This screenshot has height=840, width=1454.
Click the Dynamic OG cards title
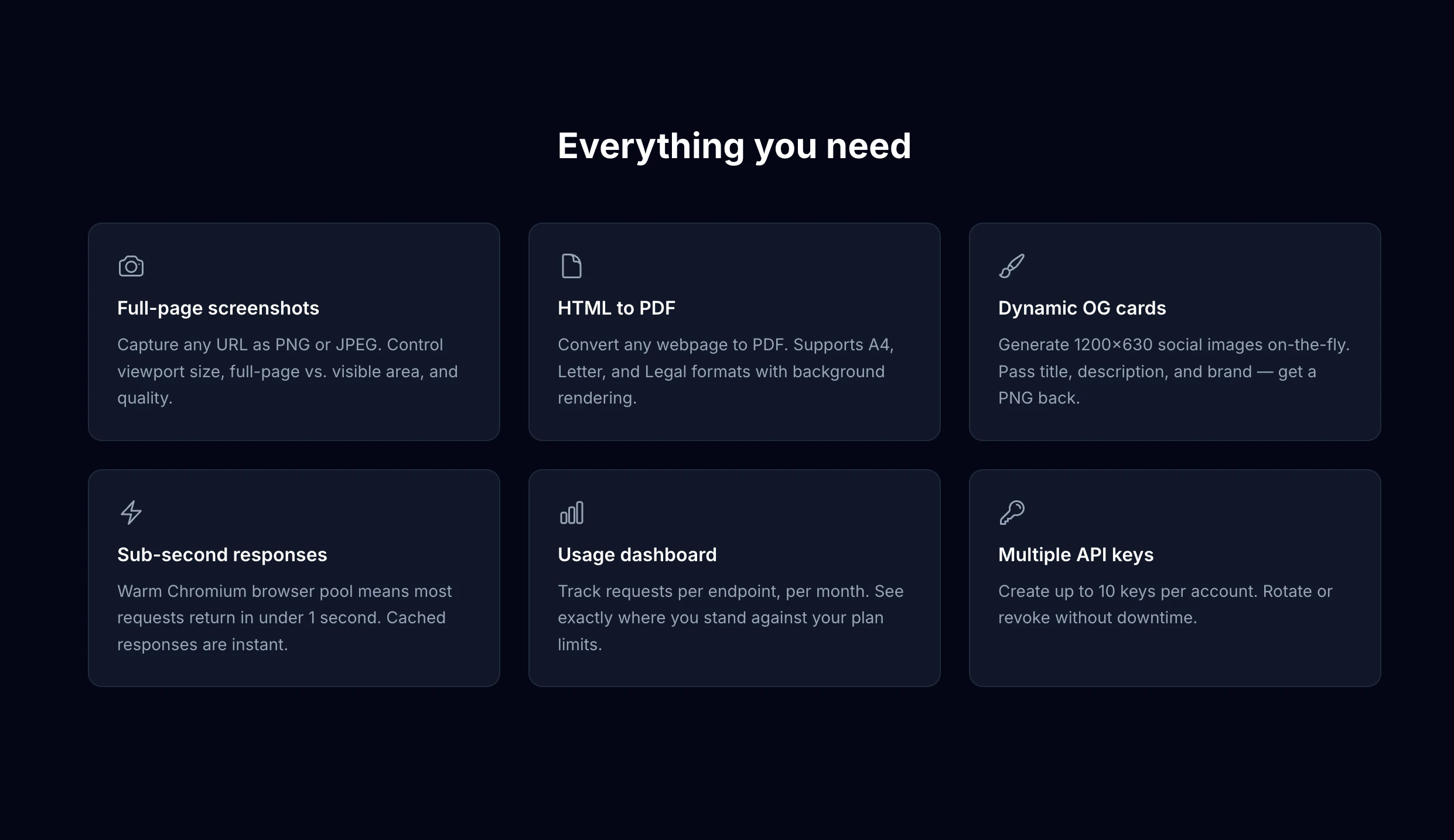pos(1081,308)
